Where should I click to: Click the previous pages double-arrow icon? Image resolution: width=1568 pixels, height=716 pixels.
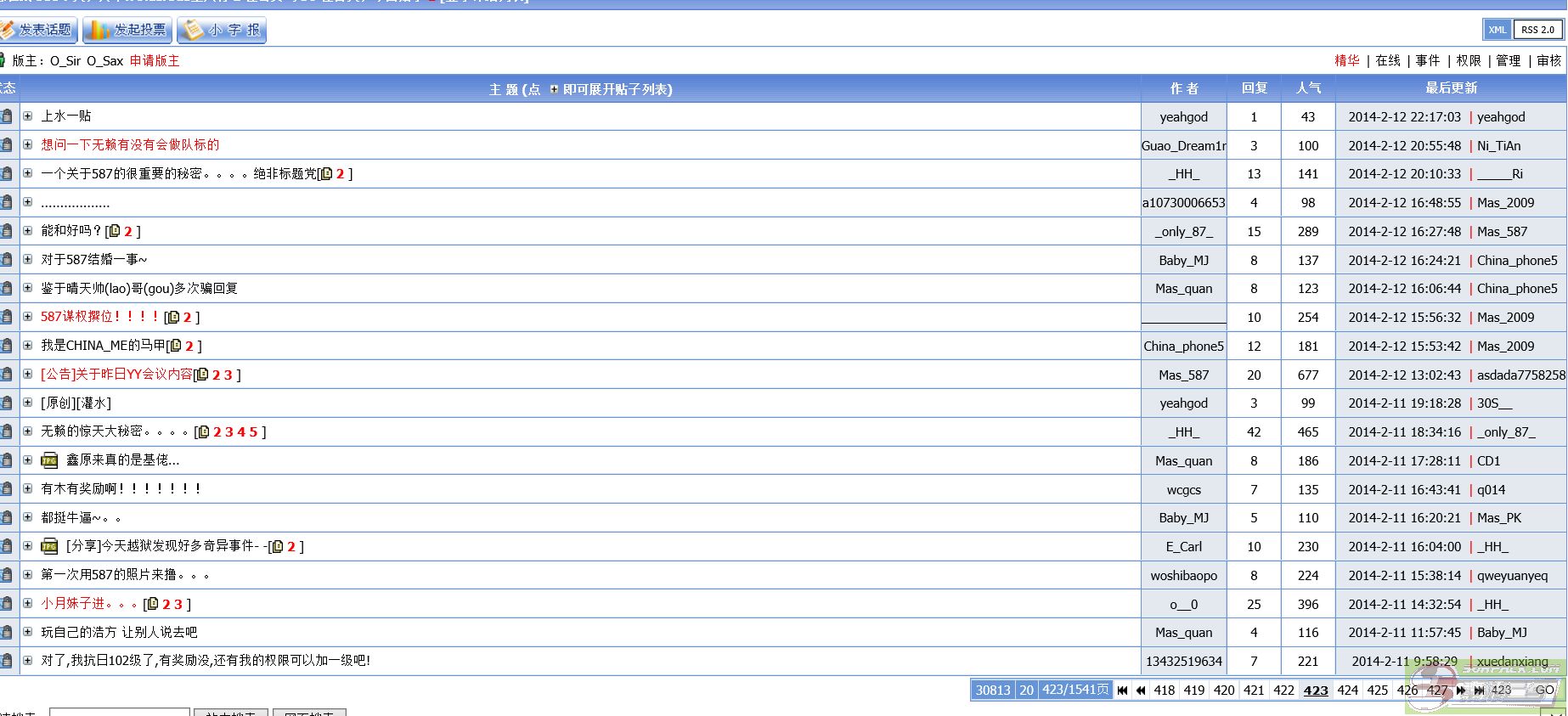(x=1142, y=691)
